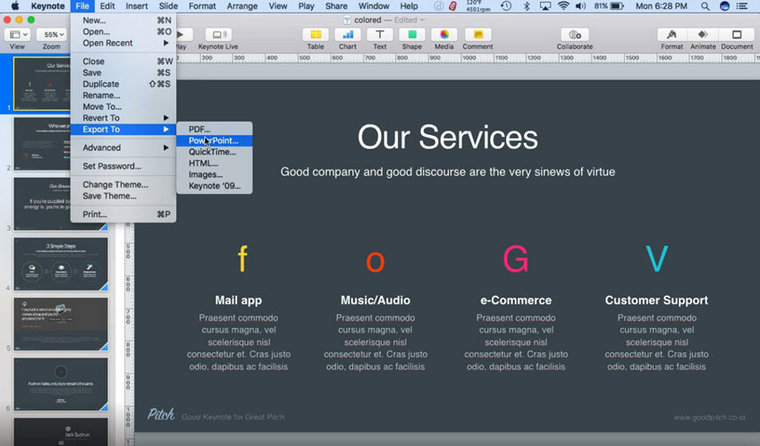Select New… in File menu
This screenshot has width=760, height=446.
point(123,20)
